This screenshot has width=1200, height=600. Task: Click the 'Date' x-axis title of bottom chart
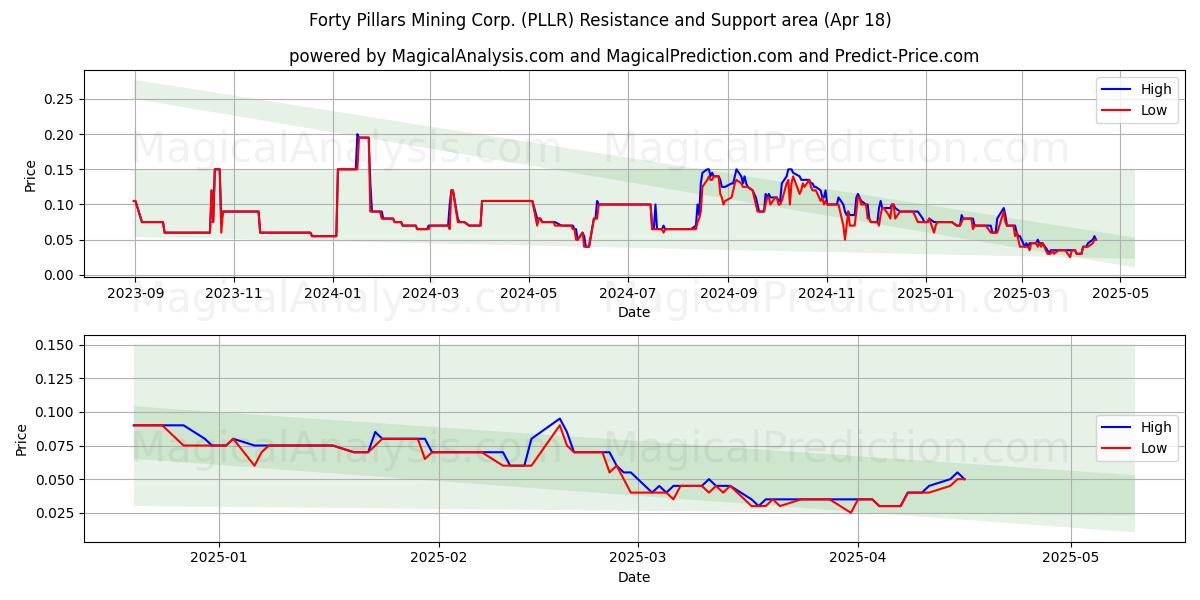(634, 578)
